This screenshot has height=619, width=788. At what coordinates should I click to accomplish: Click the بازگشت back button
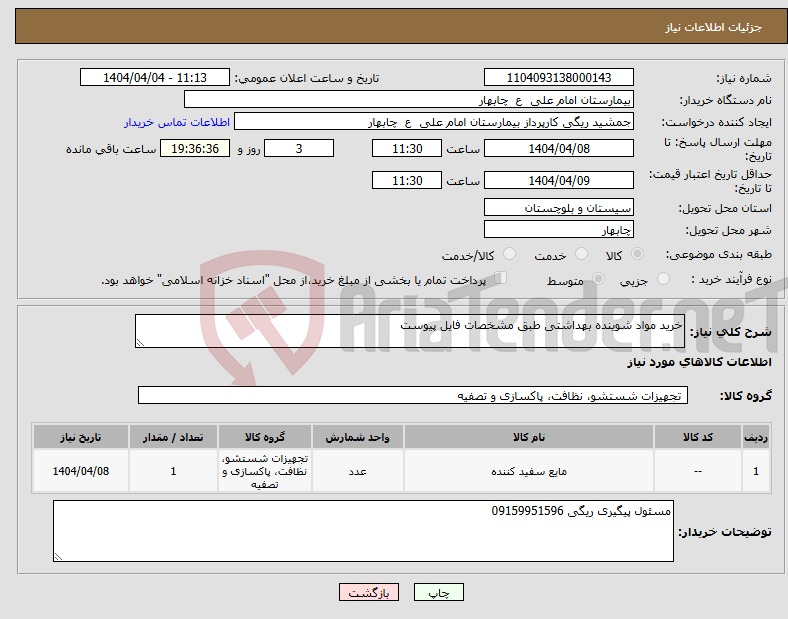tap(369, 592)
